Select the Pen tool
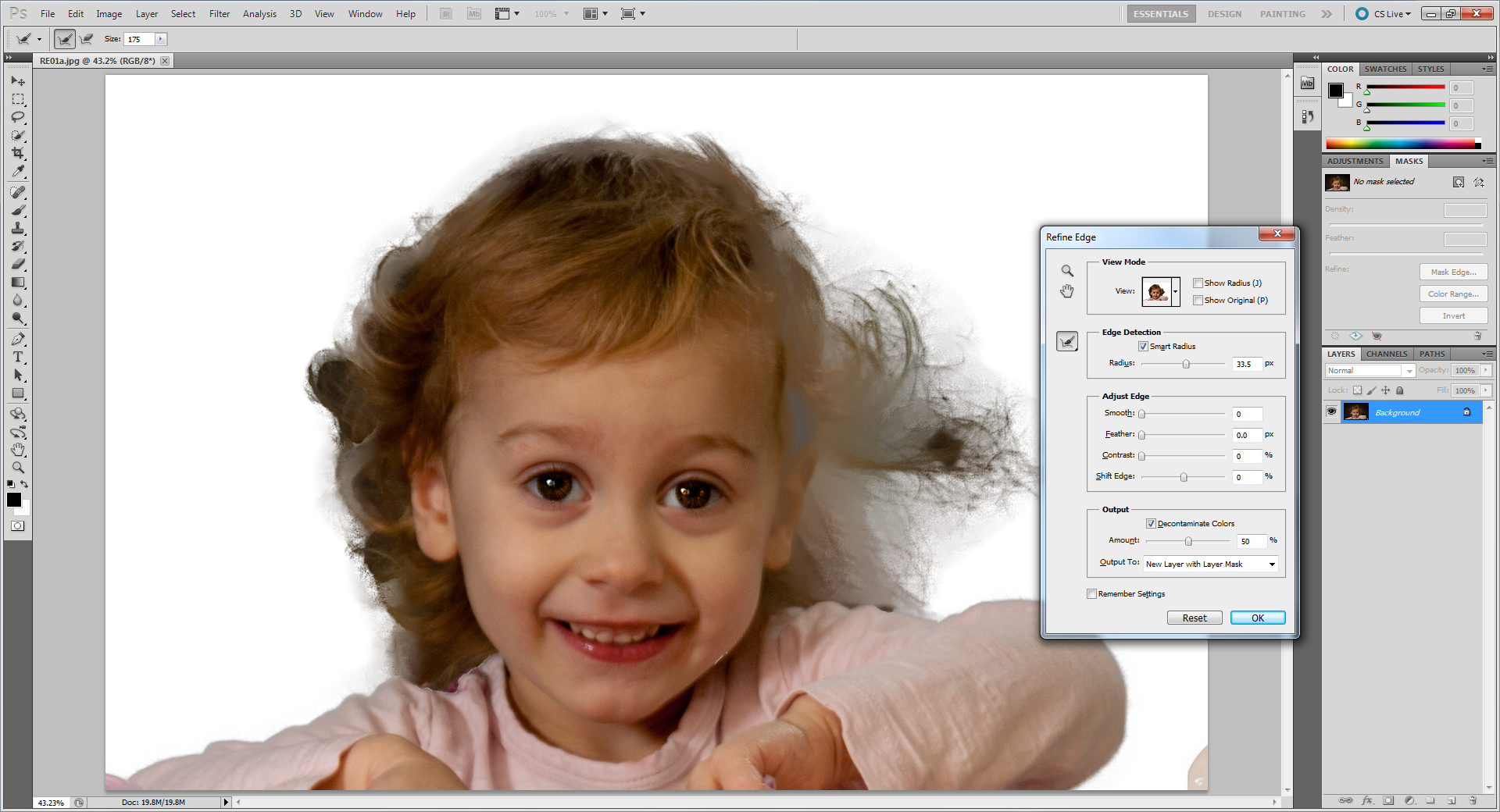1500x812 pixels. [18, 339]
